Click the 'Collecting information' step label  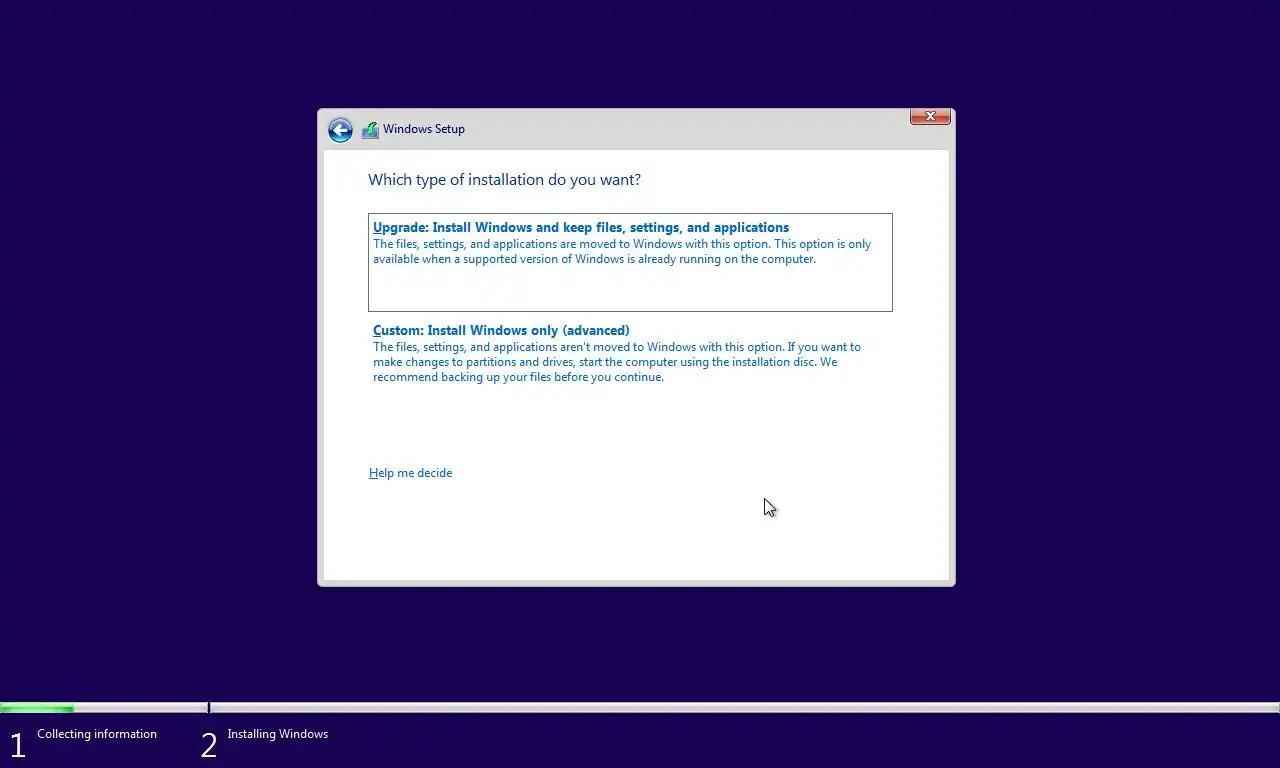pos(97,734)
